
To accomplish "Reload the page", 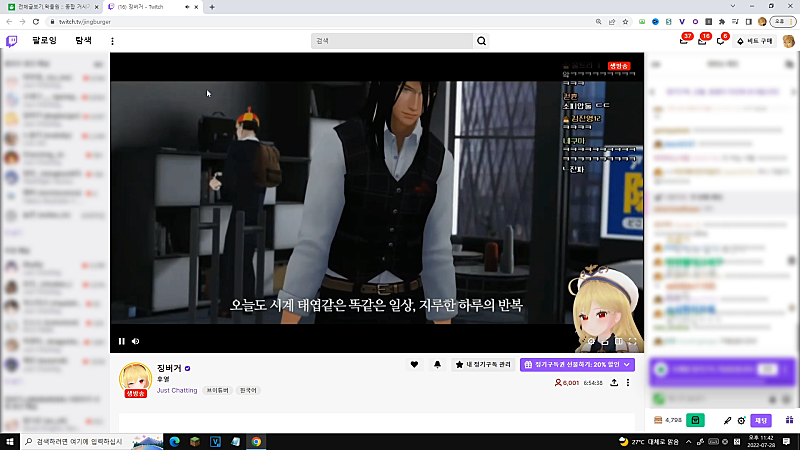I will tap(36, 22).
